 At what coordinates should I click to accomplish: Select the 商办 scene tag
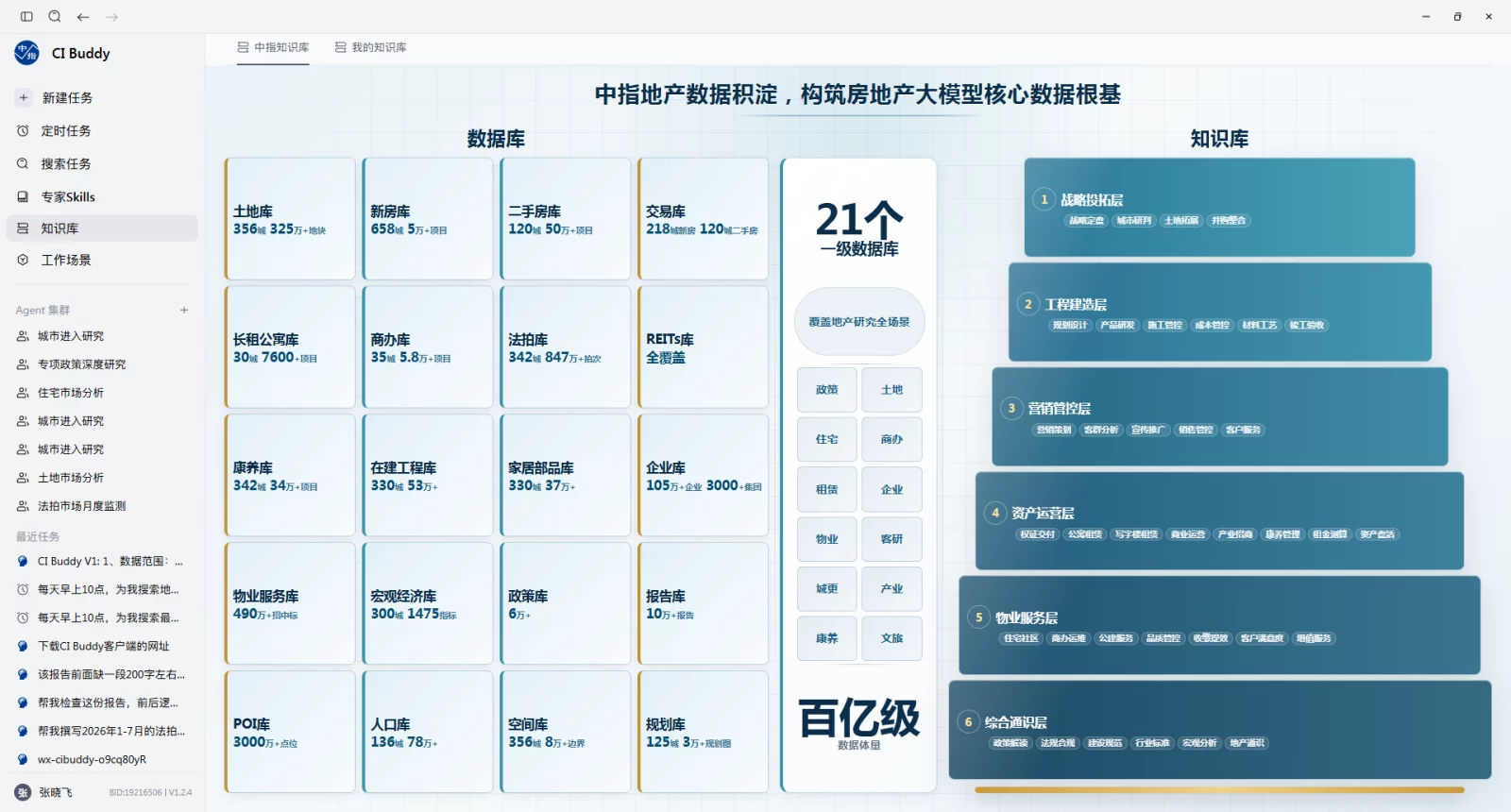click(x=892, y=439)
